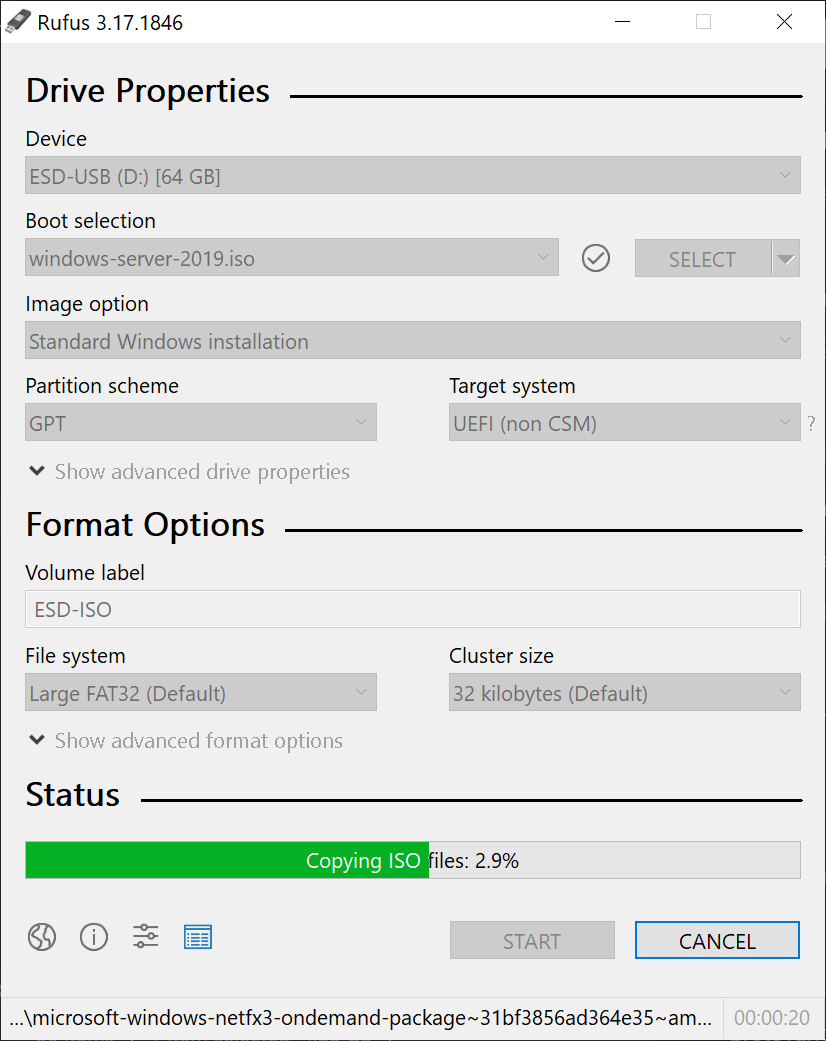This screenshot has width=826, height=1041.
Task: Open application settings via the sliders icon
Action: tap(146, 937)
